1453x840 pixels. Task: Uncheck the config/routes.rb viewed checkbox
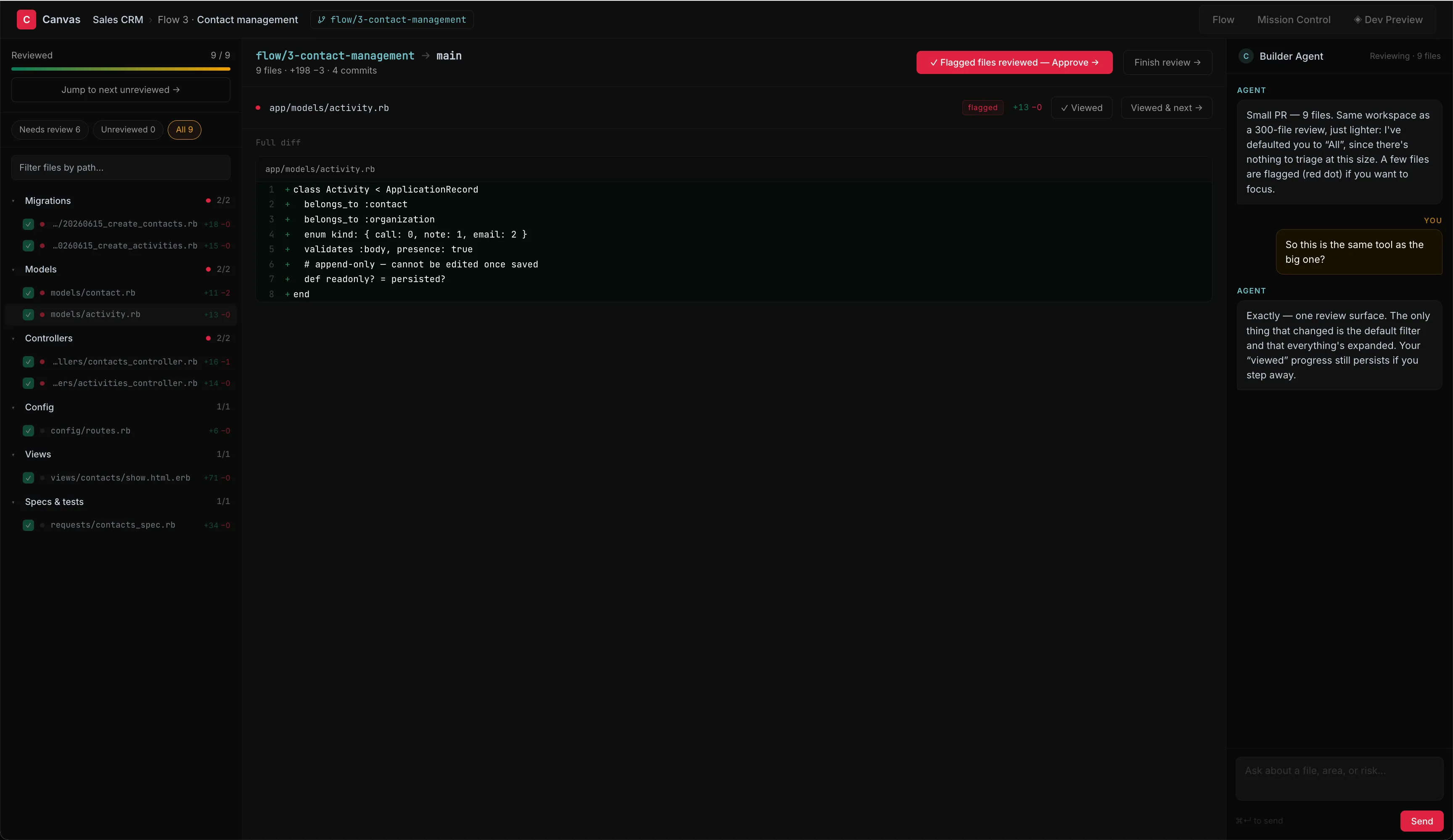pos(28,431)
